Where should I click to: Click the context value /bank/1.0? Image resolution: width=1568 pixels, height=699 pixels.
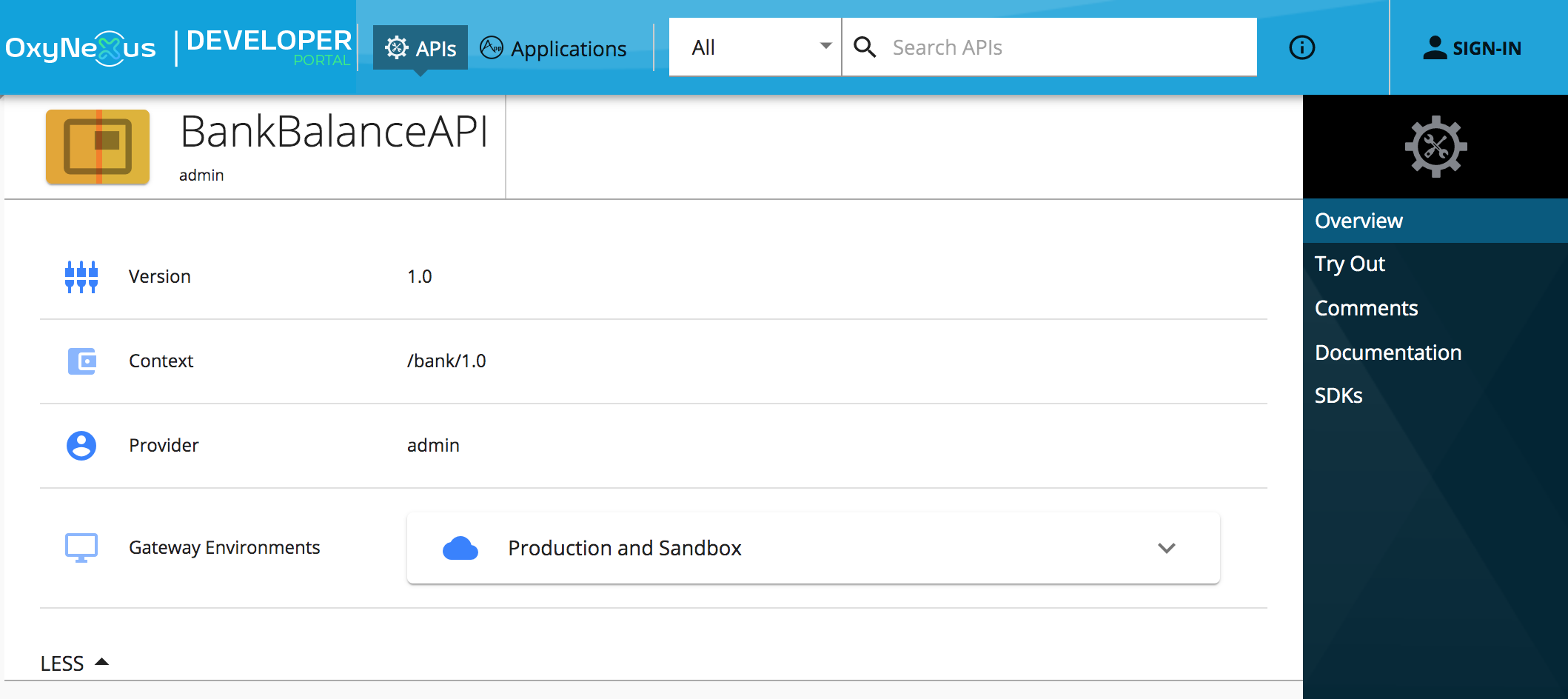446,361
